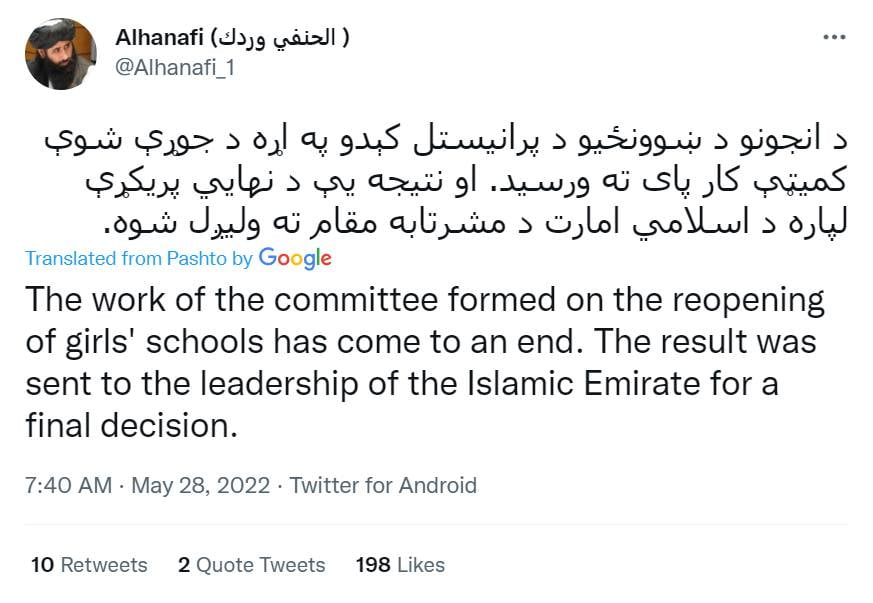Click the words 'final decision.' in translation
Screen dimensions: 873x603
(132, 426)
